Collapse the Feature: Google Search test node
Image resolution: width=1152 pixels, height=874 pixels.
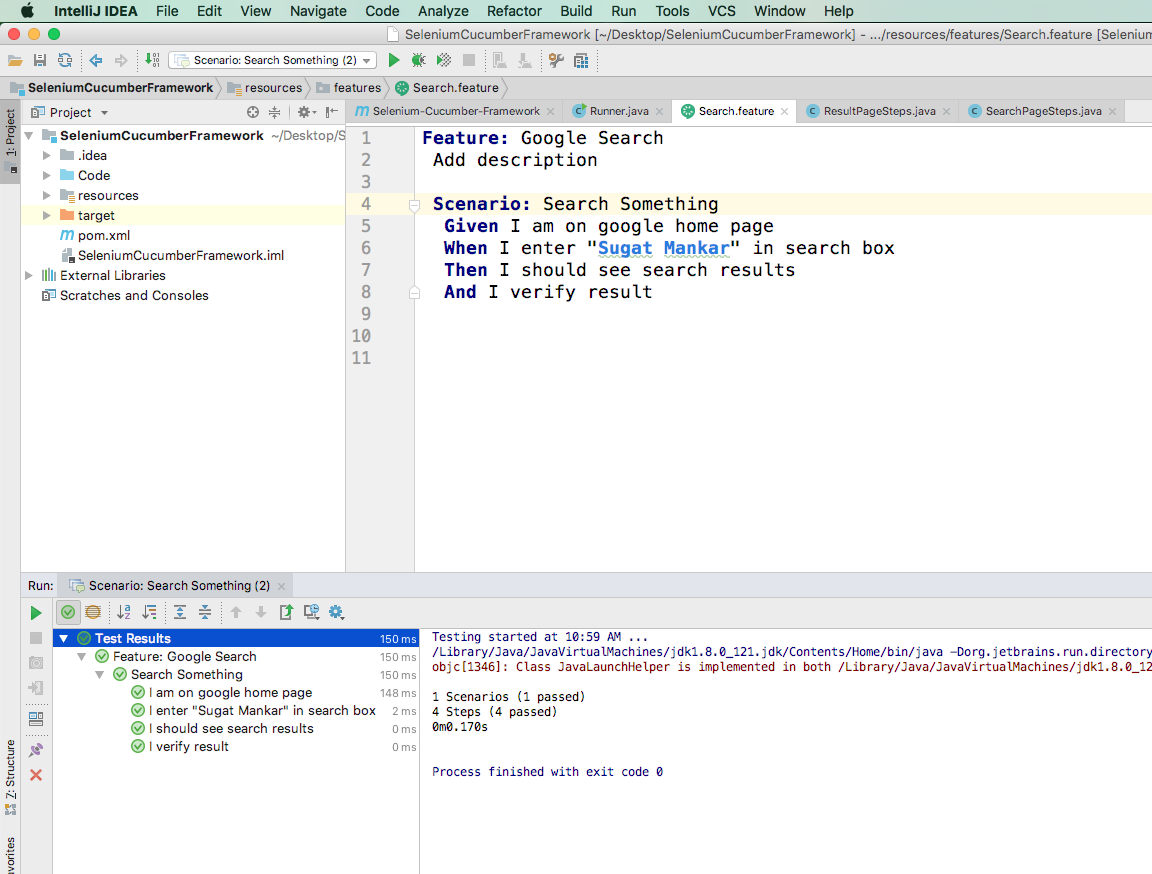(83, 657)
